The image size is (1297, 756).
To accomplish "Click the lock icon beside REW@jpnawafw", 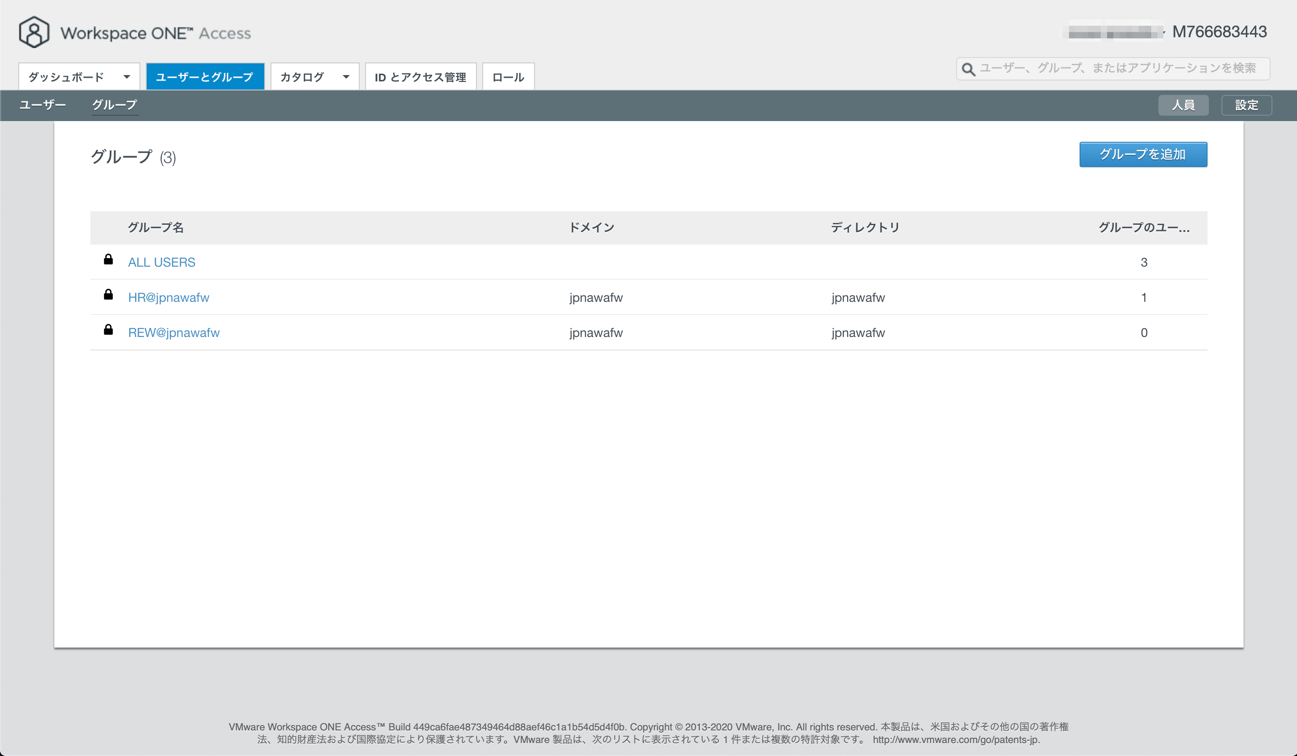I will [108, 330].
